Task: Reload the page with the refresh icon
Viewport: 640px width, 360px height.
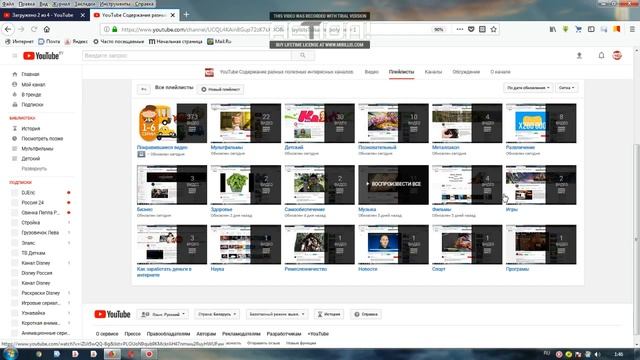Action: pyautogui.click(x=34, y=29)
